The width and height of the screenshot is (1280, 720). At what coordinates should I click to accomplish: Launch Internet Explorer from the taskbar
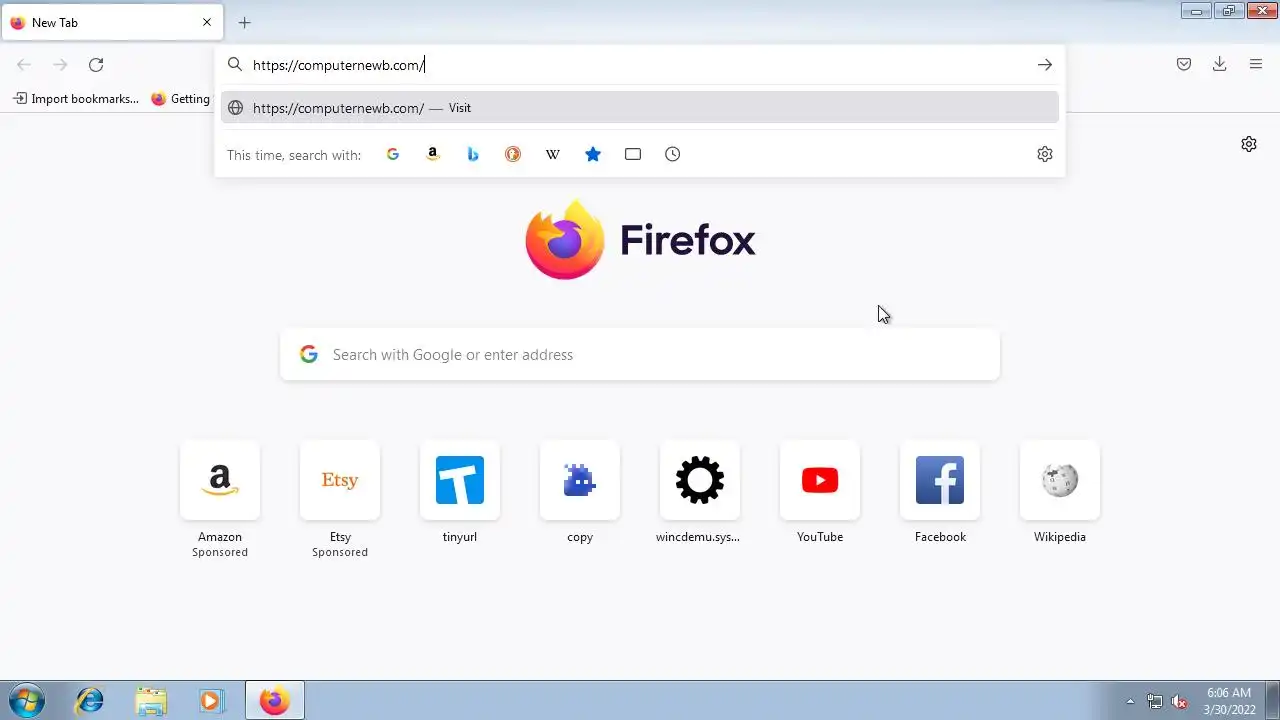(x=90, y=700)
